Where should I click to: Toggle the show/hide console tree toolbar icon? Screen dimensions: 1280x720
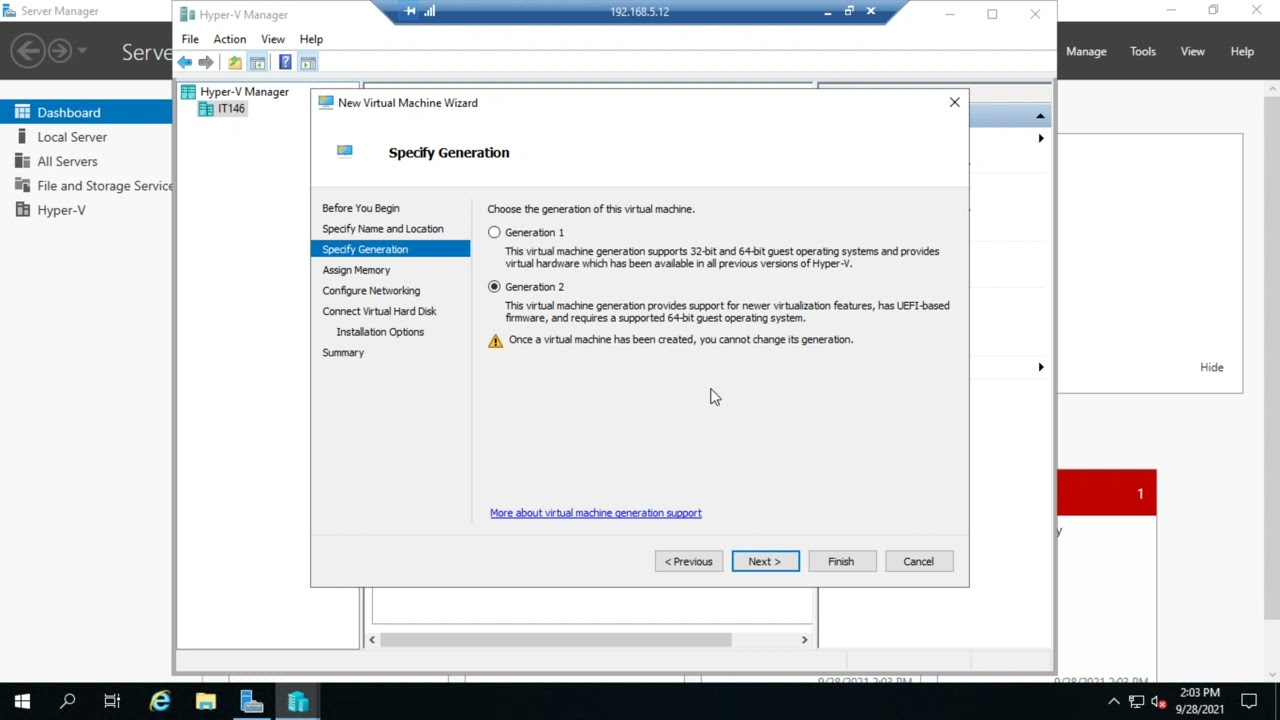257,62
